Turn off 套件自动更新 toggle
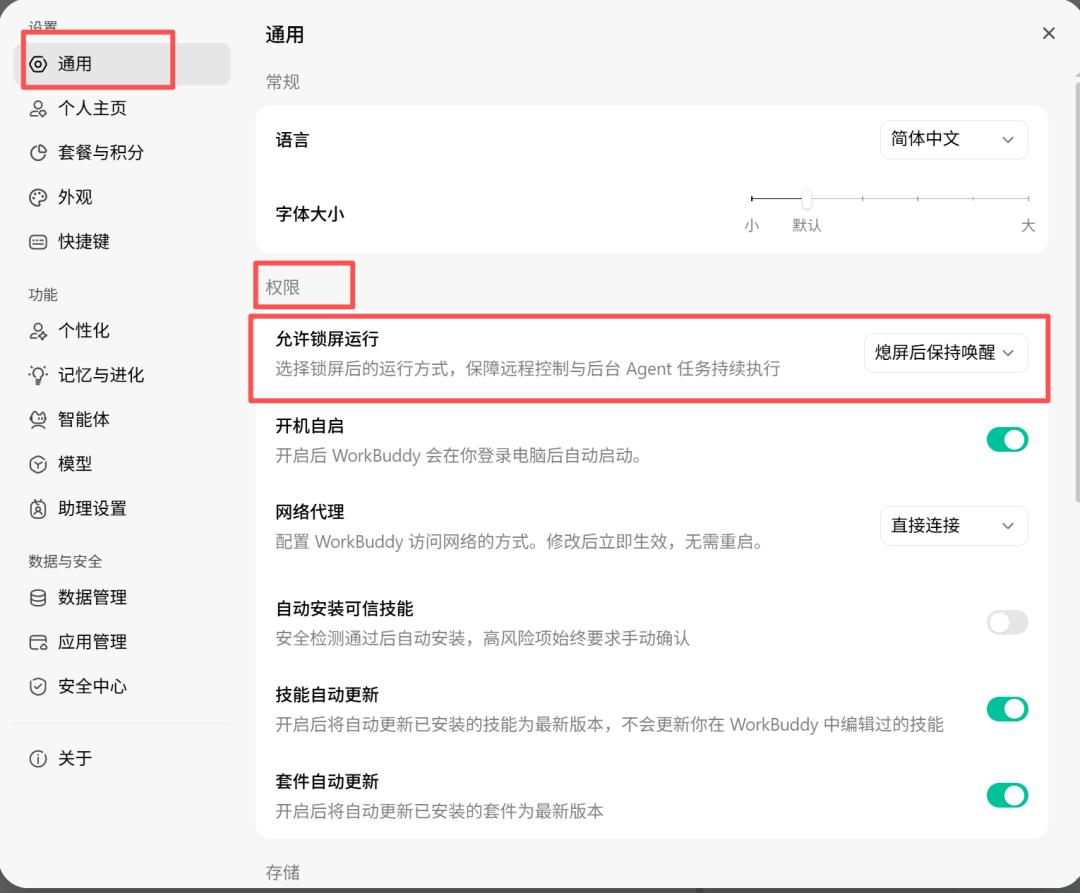Viewport: 1080px width, 893px height. pos(1007,795)
